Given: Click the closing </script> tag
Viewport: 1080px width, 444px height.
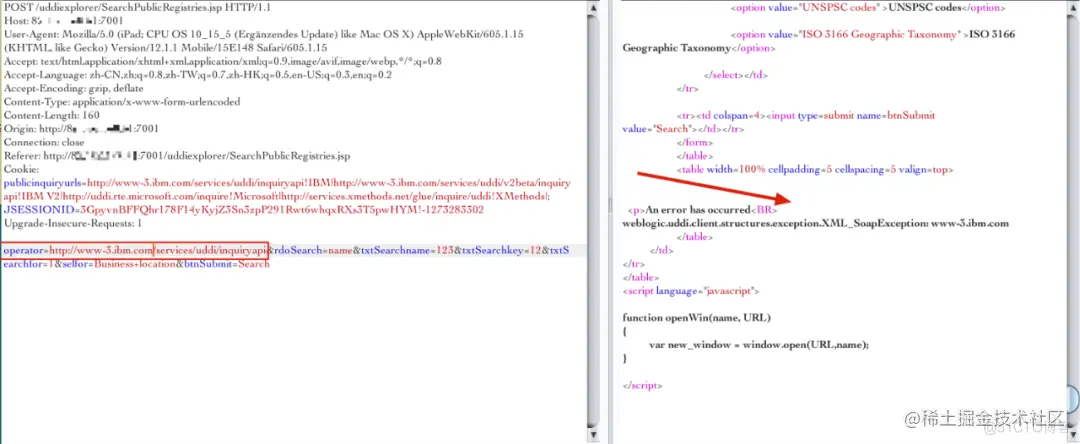Looking at the screenshot, I should point(643,385).
